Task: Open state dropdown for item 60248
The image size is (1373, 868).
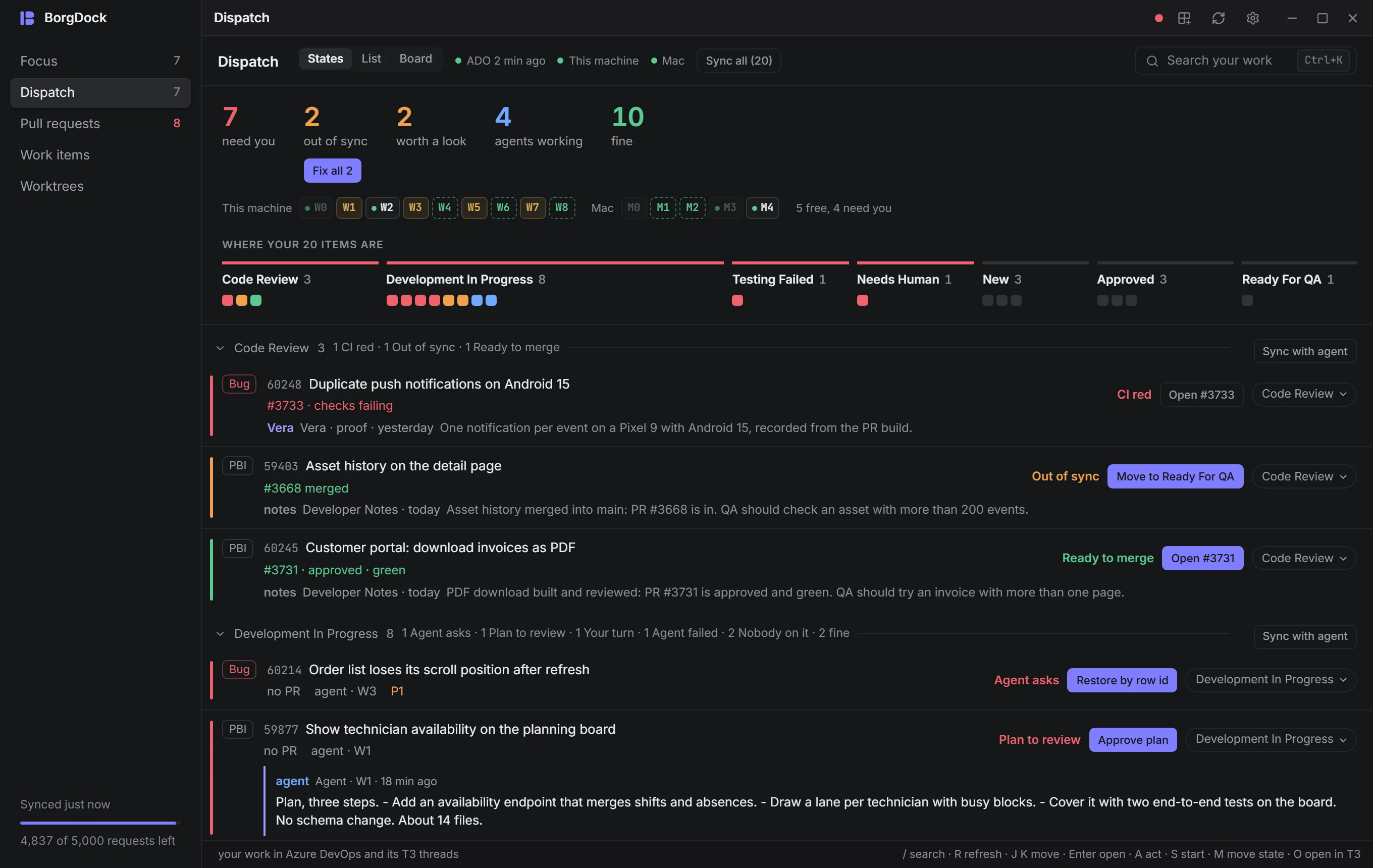Action: pyautogui.click(x=1304, y=395)
